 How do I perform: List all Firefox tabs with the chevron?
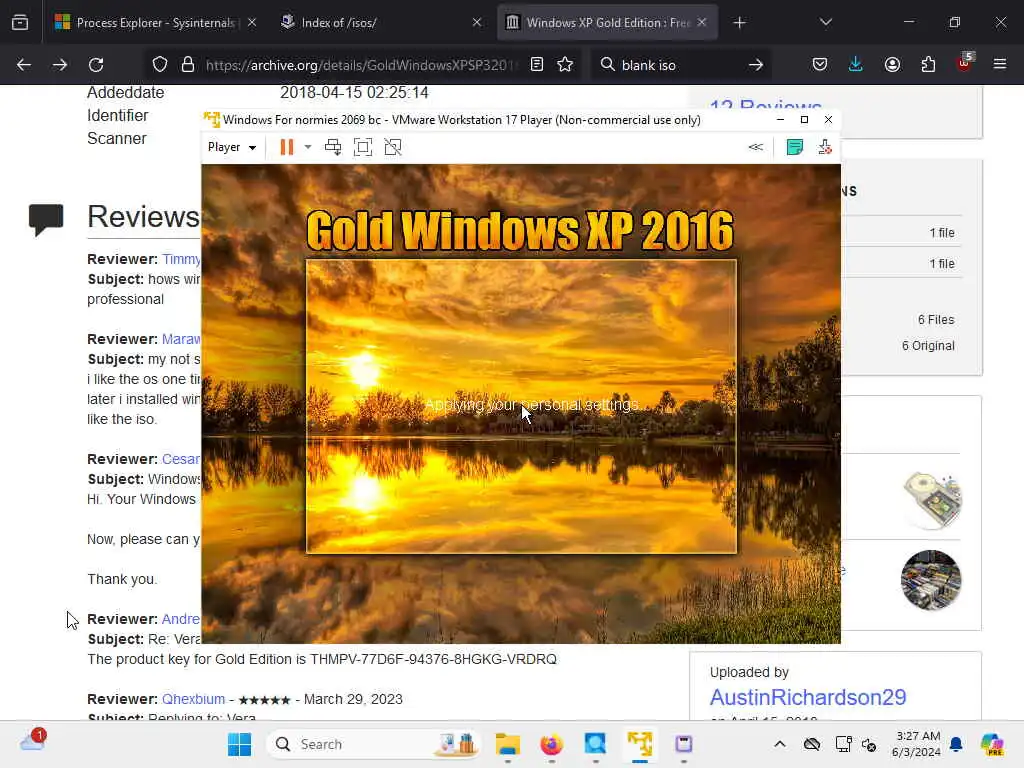point(825,22)
